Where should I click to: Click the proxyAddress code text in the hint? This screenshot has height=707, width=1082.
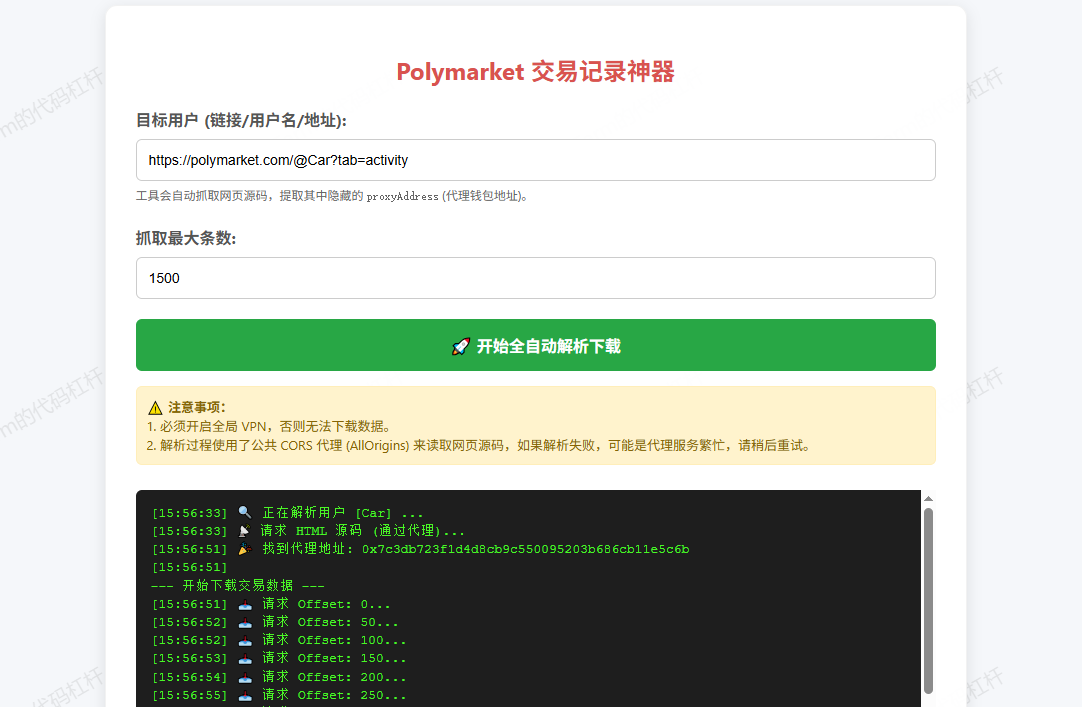click(402, 197)
